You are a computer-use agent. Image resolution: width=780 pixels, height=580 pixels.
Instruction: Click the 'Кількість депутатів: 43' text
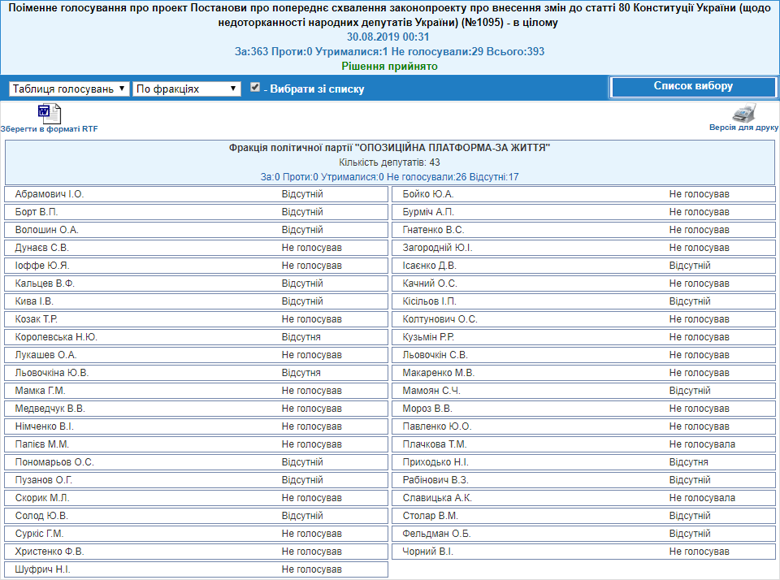click(390, 162)
